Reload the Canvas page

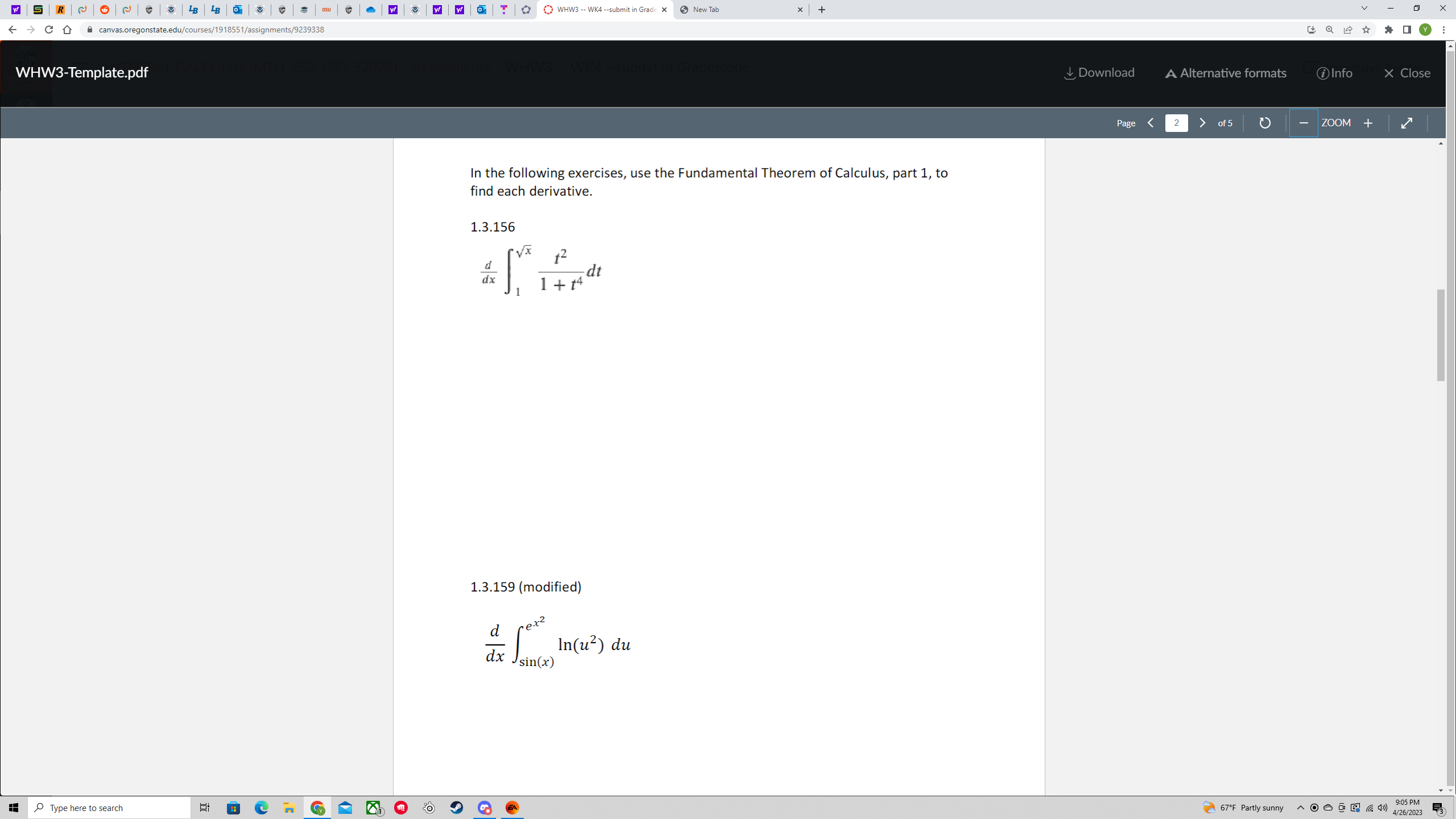(x=49, y=29)
